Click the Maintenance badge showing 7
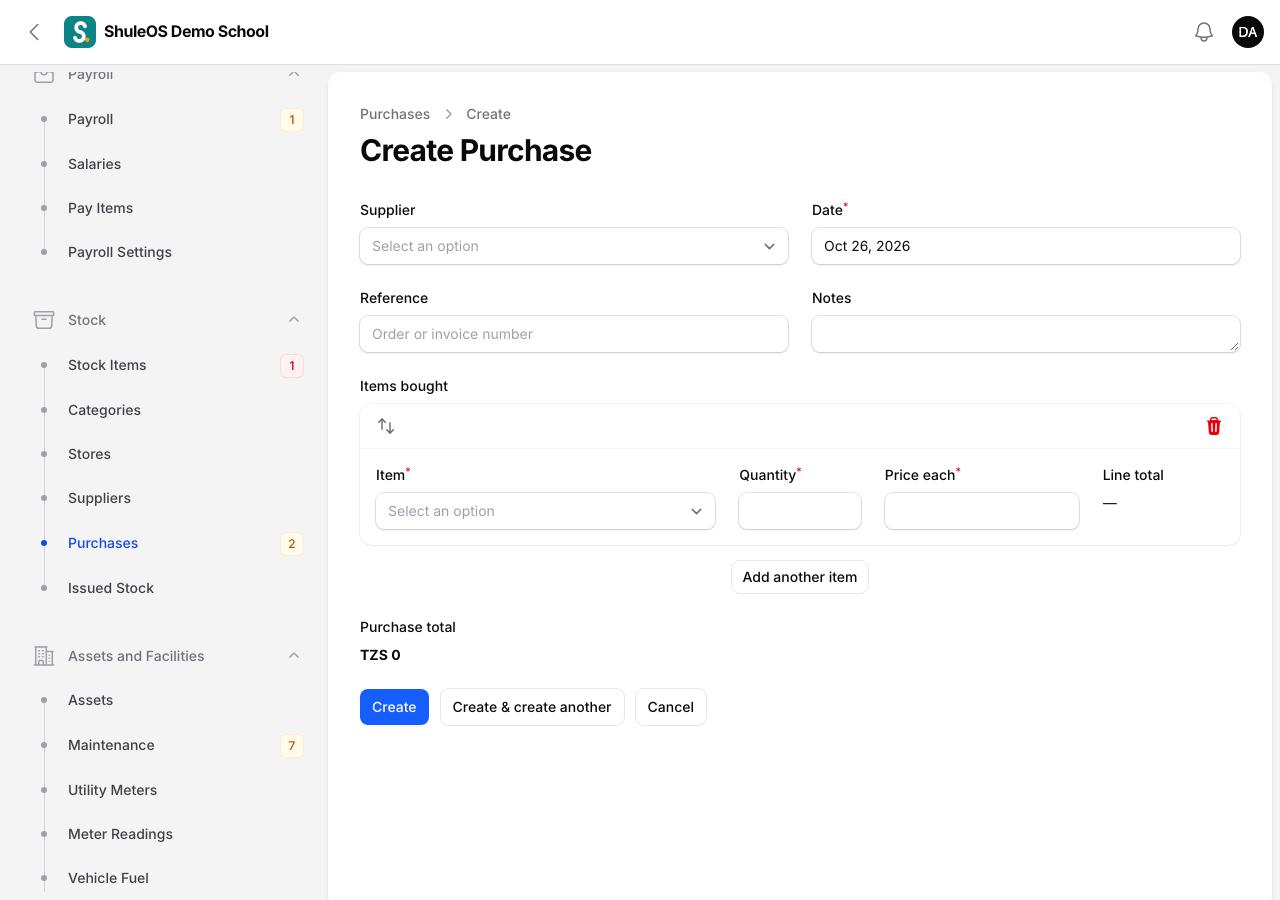 [x=292, y=745]
